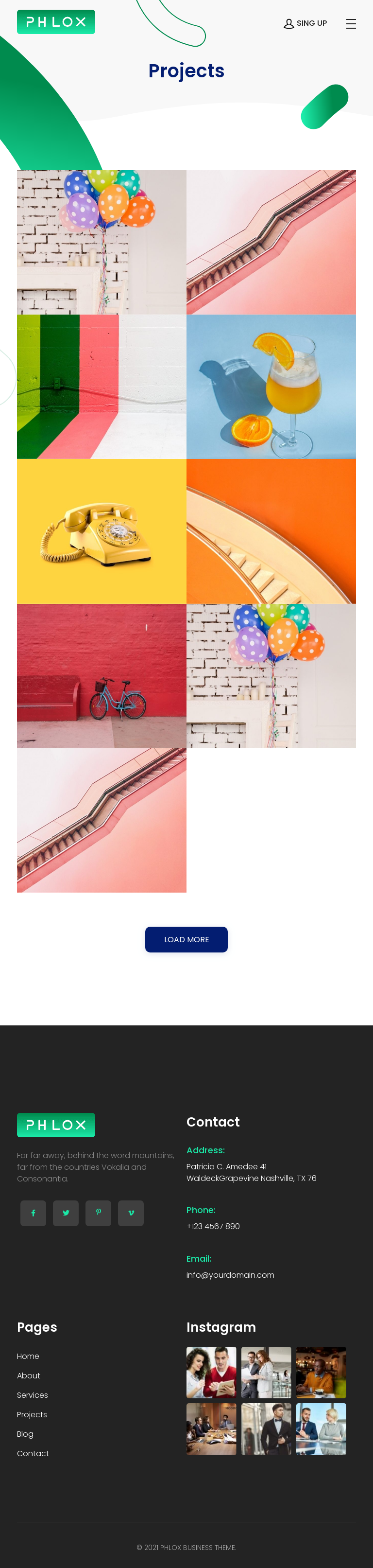
Task: Open the footer Vimeo icon
Action: 131,1213
